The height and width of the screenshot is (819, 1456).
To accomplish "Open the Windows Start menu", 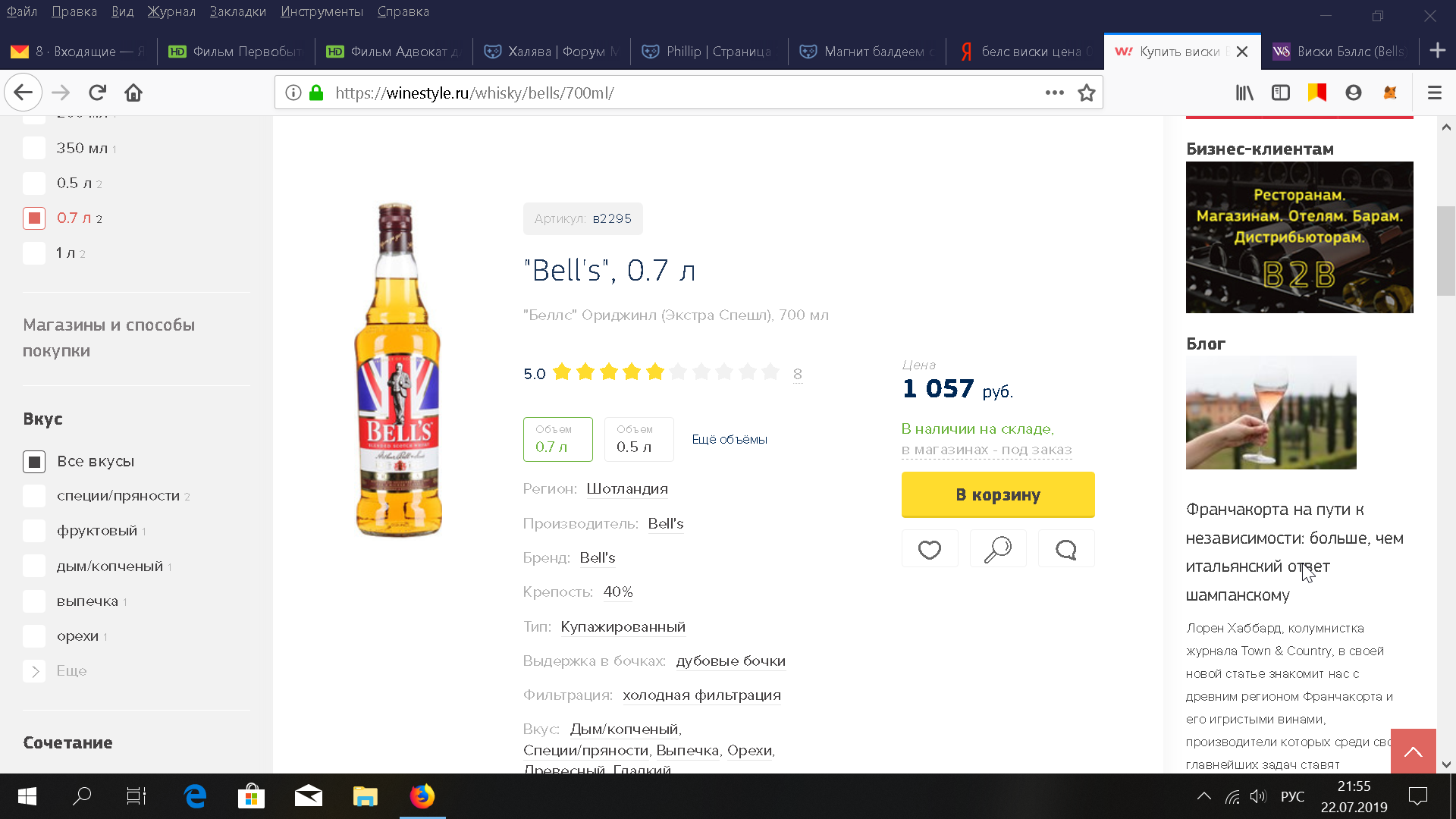I will tap(27, 796).
